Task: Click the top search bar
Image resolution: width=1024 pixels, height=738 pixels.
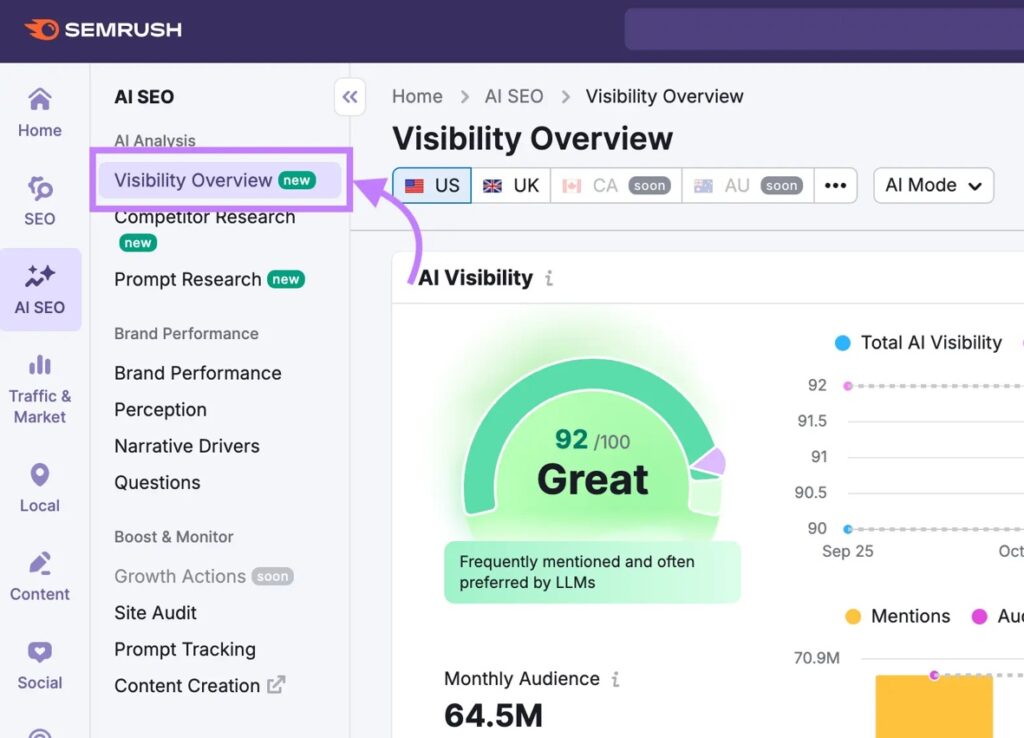Action: point(824,29)
